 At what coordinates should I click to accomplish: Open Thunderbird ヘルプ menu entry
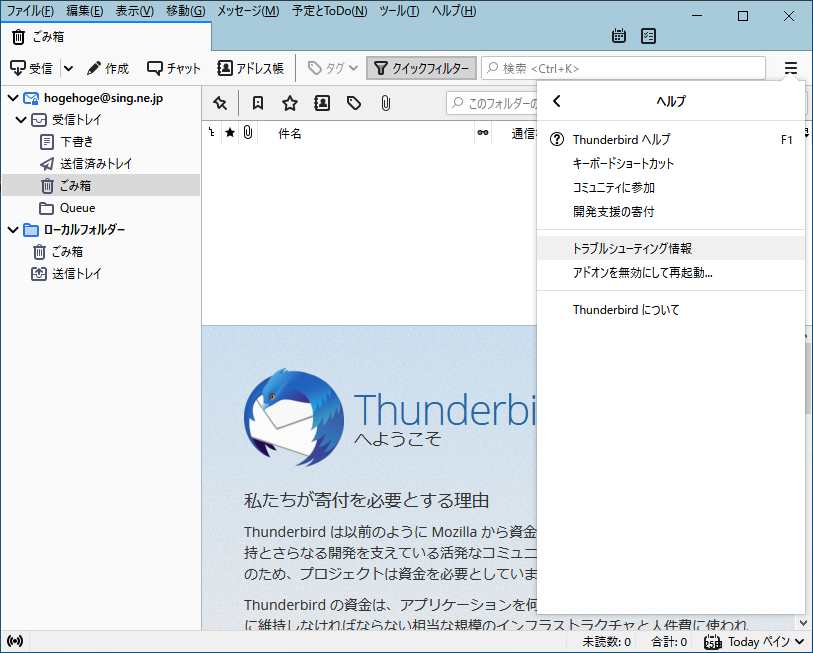671,140
